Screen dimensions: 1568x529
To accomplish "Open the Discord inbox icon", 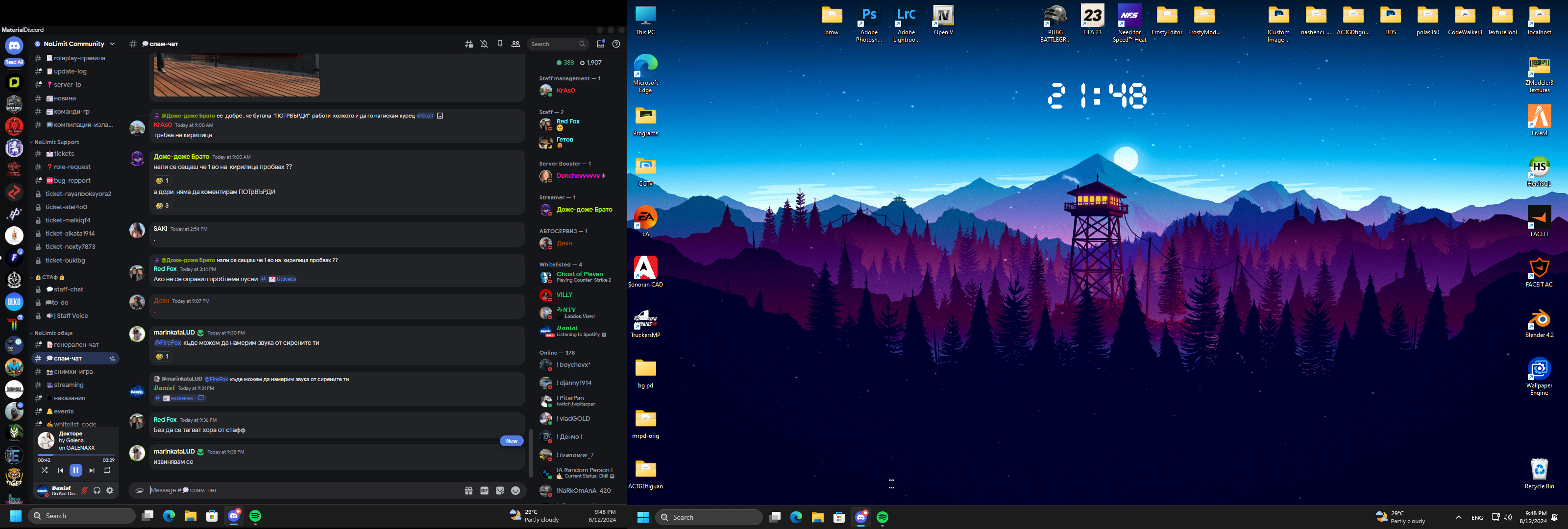I will [x=600, y=45].
